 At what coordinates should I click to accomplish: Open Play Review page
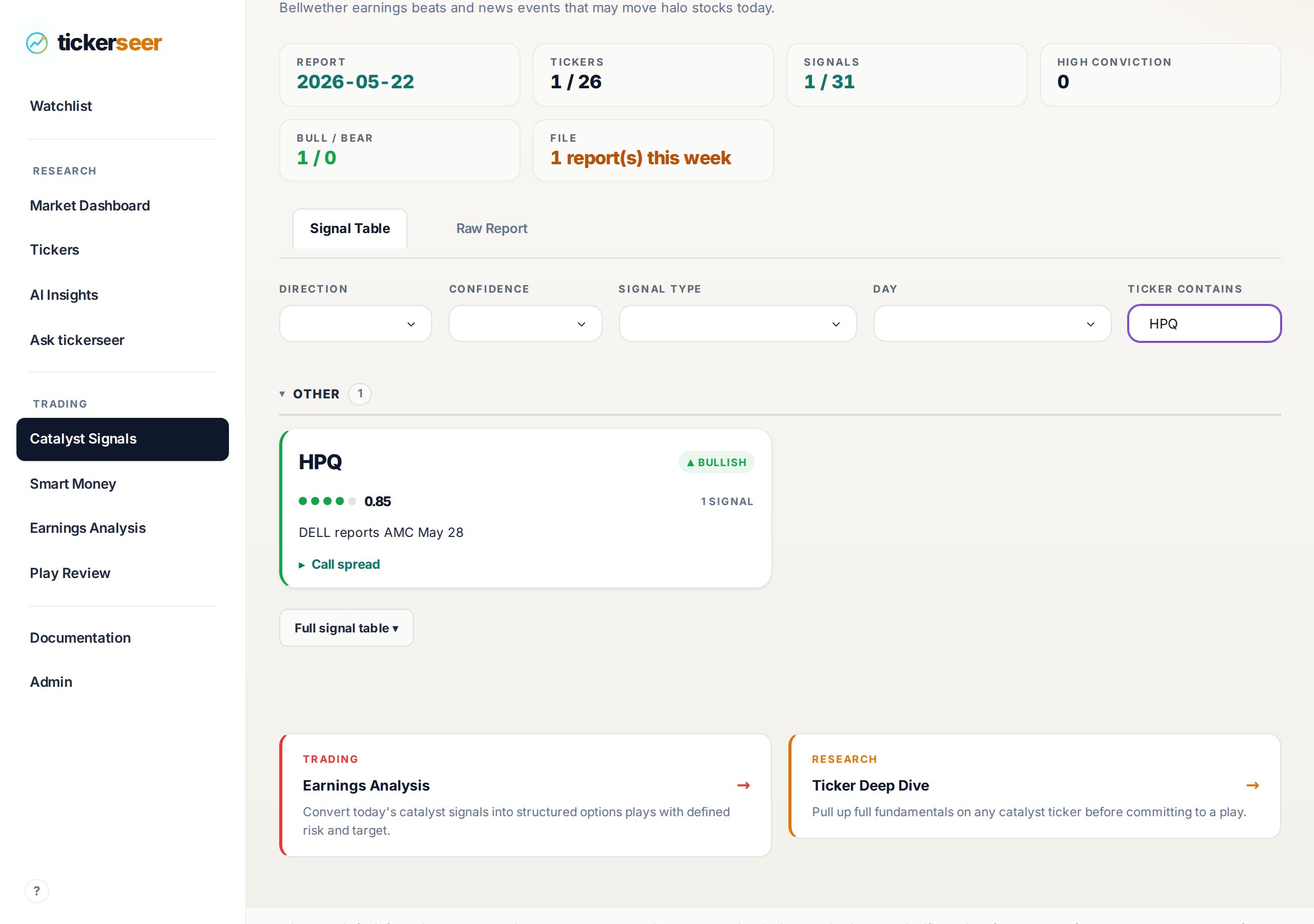tap(70, 573)
